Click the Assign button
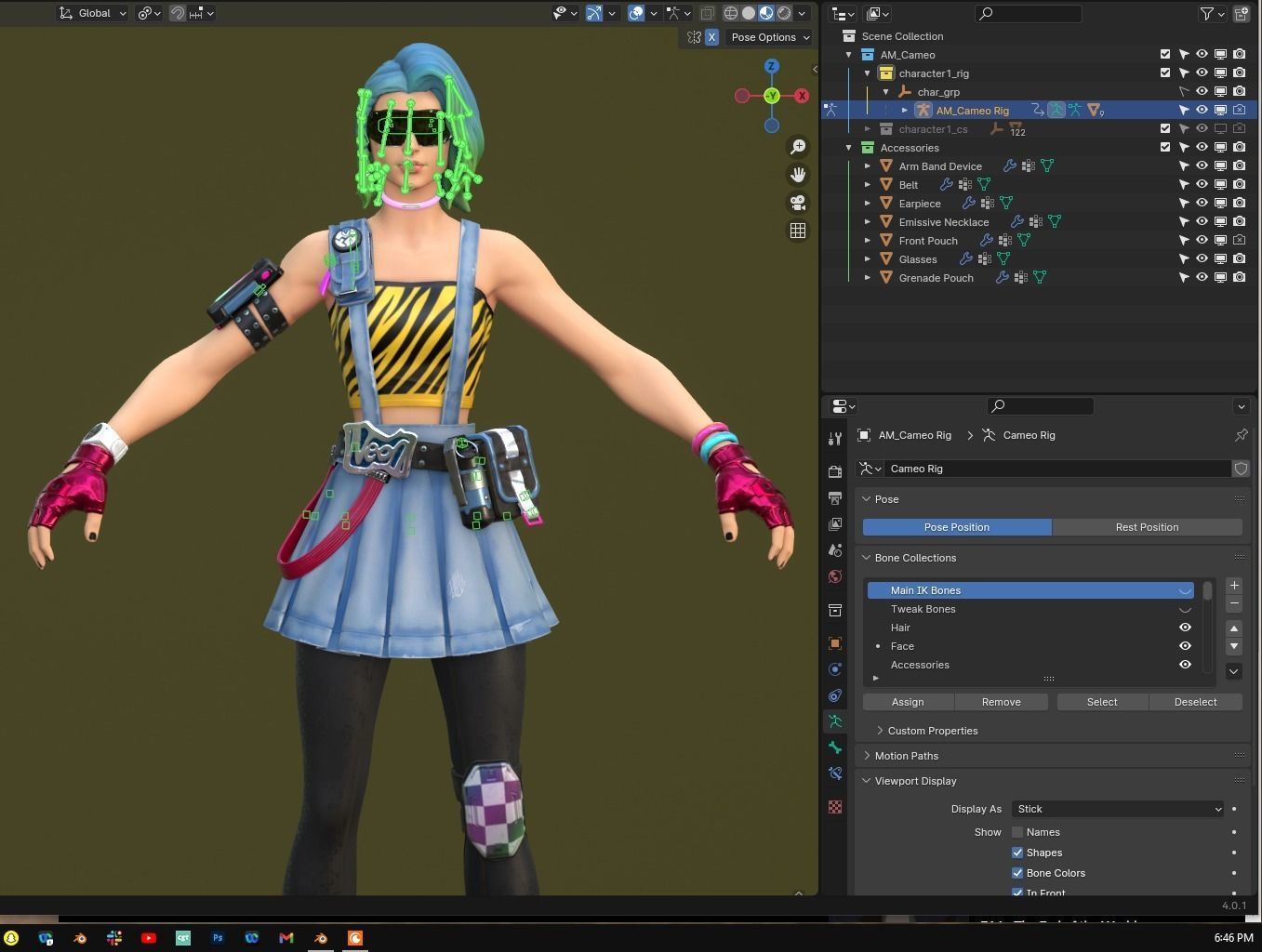This screenshot has height=952, width=1262. pyautogui.click(x=908, y=702)
